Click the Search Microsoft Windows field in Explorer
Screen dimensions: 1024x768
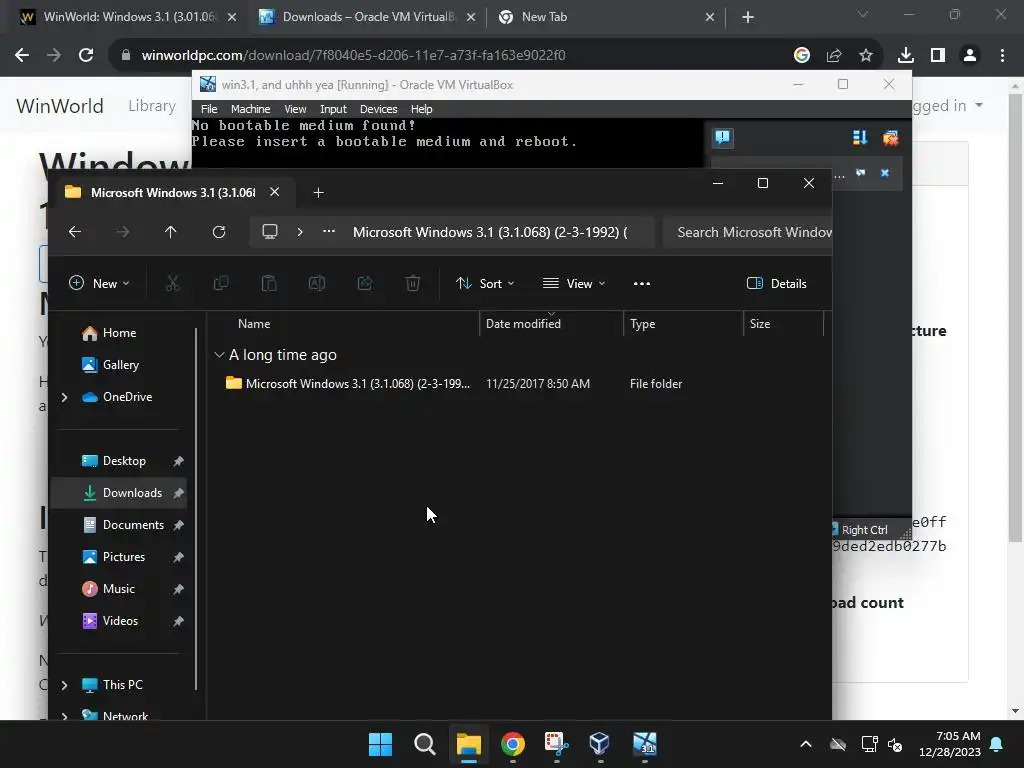pos(748,232)
